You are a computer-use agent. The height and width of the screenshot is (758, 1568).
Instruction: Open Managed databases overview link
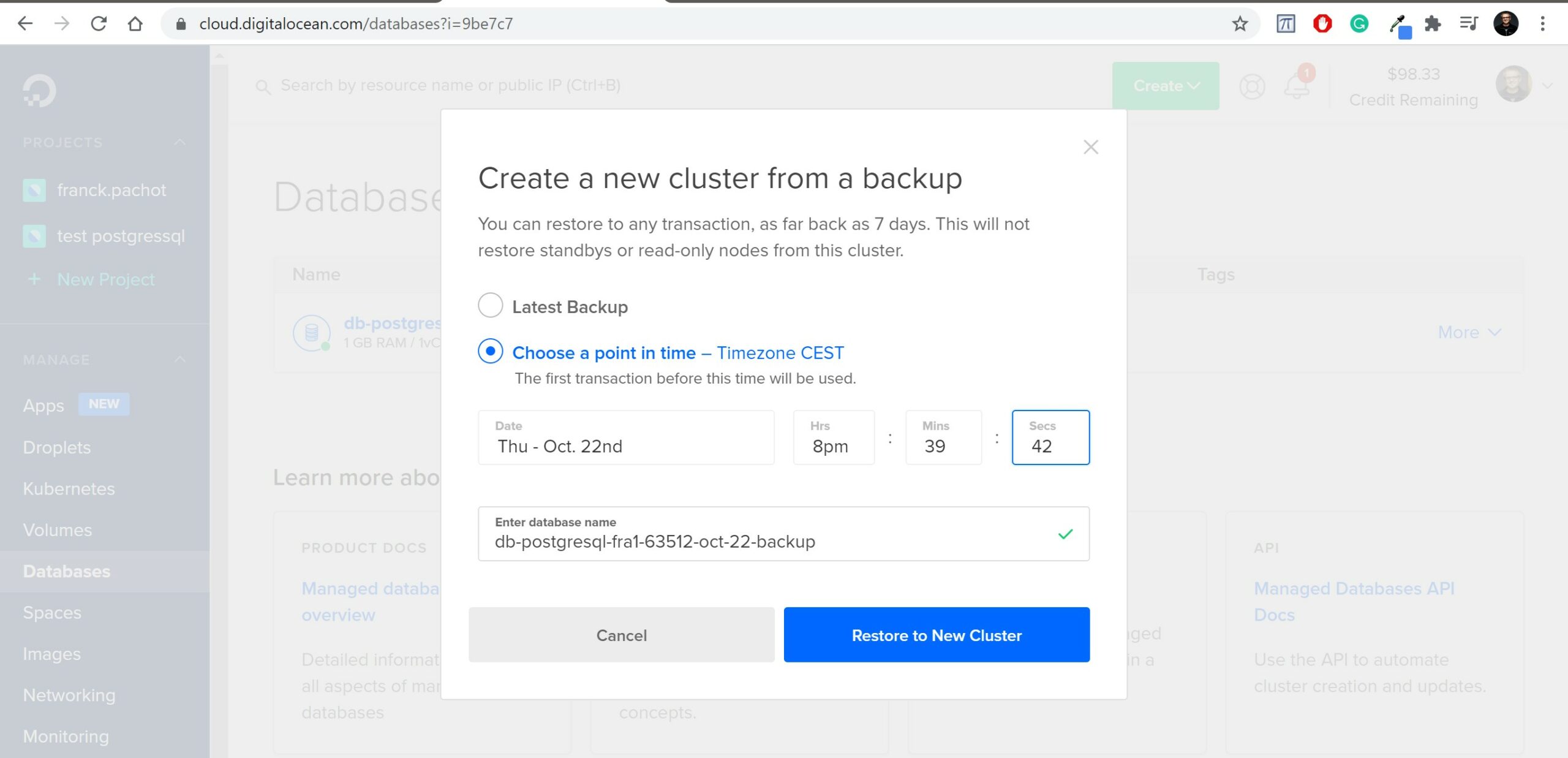click(x=370, y=601)
